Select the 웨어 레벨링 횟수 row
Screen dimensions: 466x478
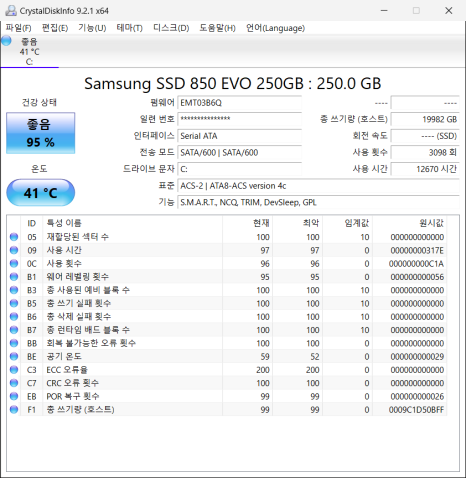[x=227, y=277]
